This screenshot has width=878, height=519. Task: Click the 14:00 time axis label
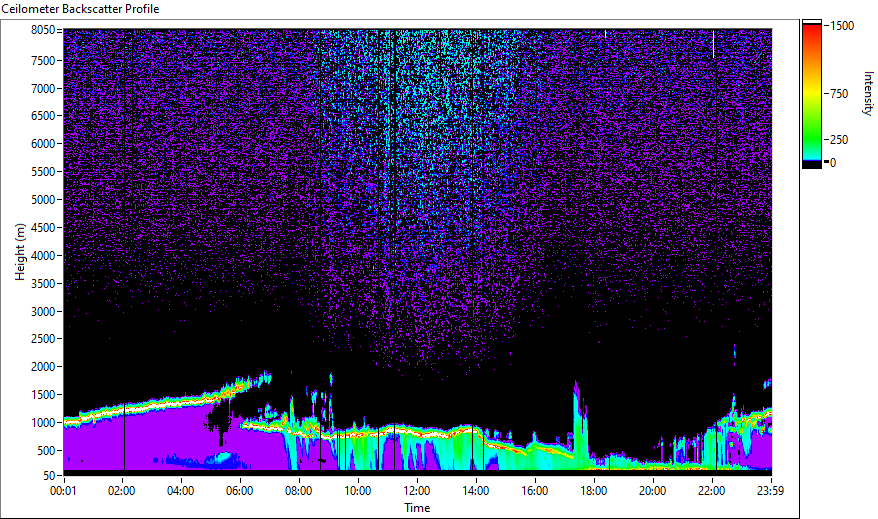point(475,491)
